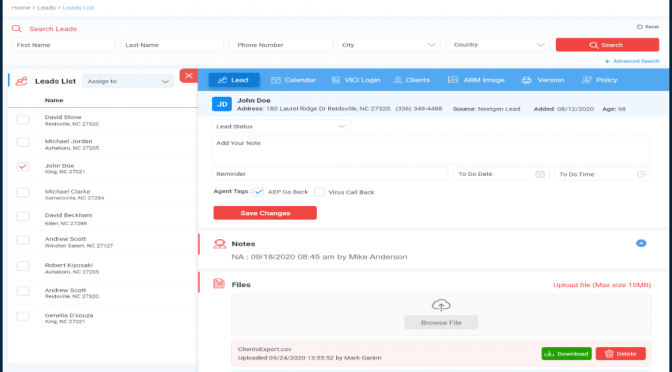Select Michael Jordan checkbox
672x372 pixels.
pos(23,142)
